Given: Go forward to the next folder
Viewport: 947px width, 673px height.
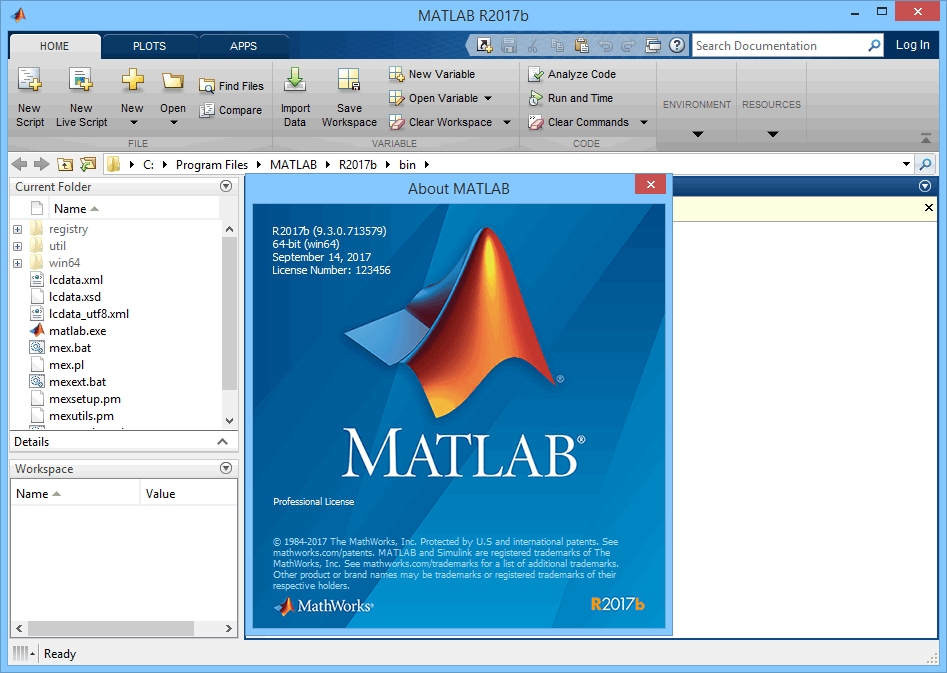Looking at the screenshot, I should [41, 164].
